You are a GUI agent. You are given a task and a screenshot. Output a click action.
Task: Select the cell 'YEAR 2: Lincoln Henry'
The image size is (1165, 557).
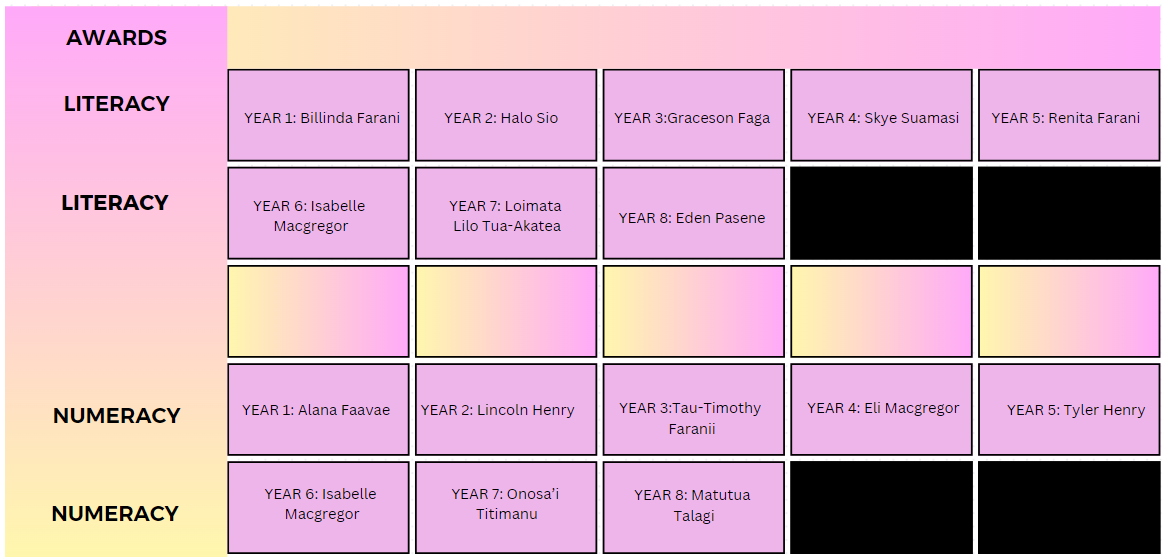pyautogui.click(x=506, y=409)
